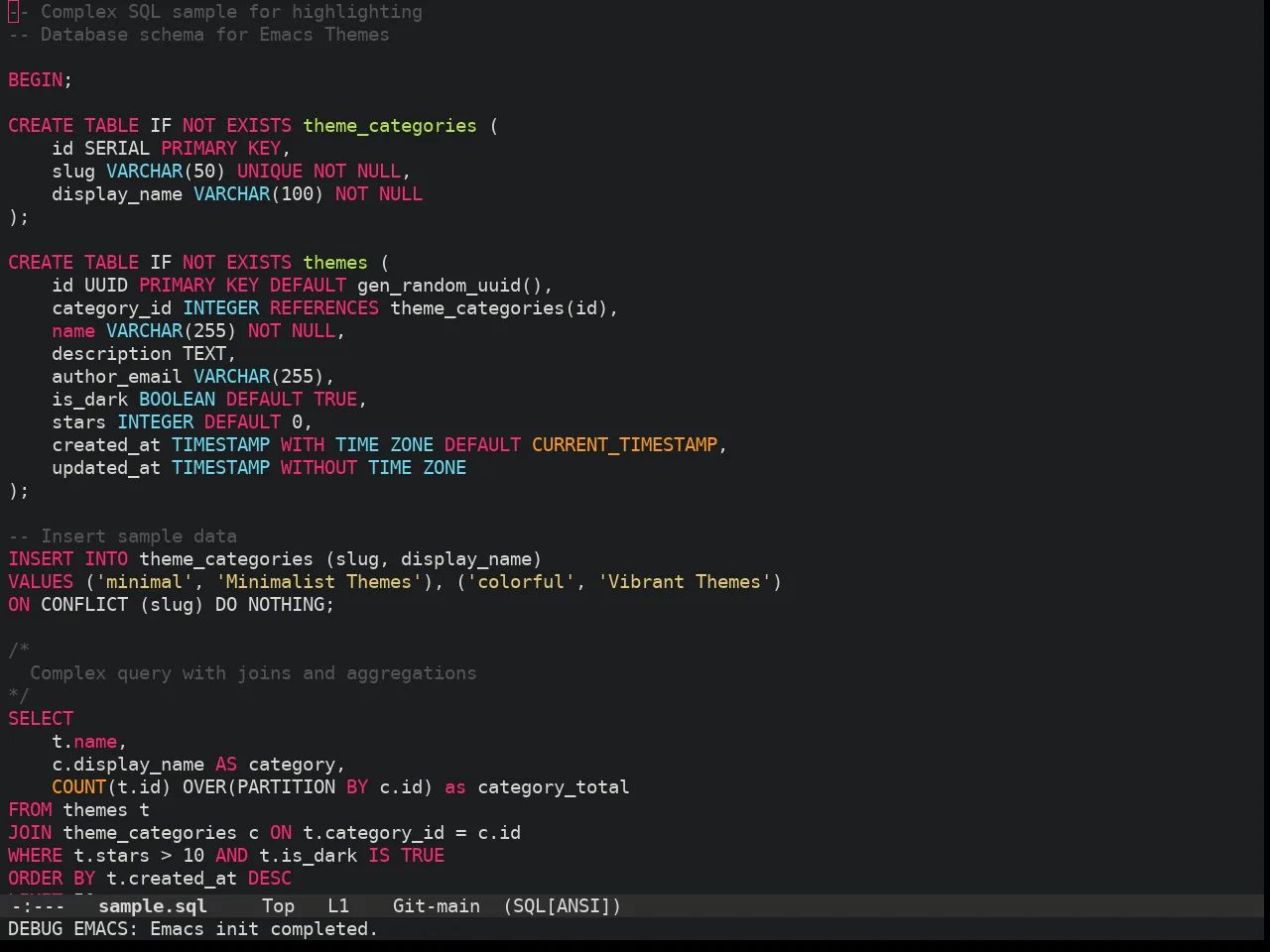The height and width of the screenshot is (952, 1270).
Task: Click the created_at column definition
Action: point(390,445)
